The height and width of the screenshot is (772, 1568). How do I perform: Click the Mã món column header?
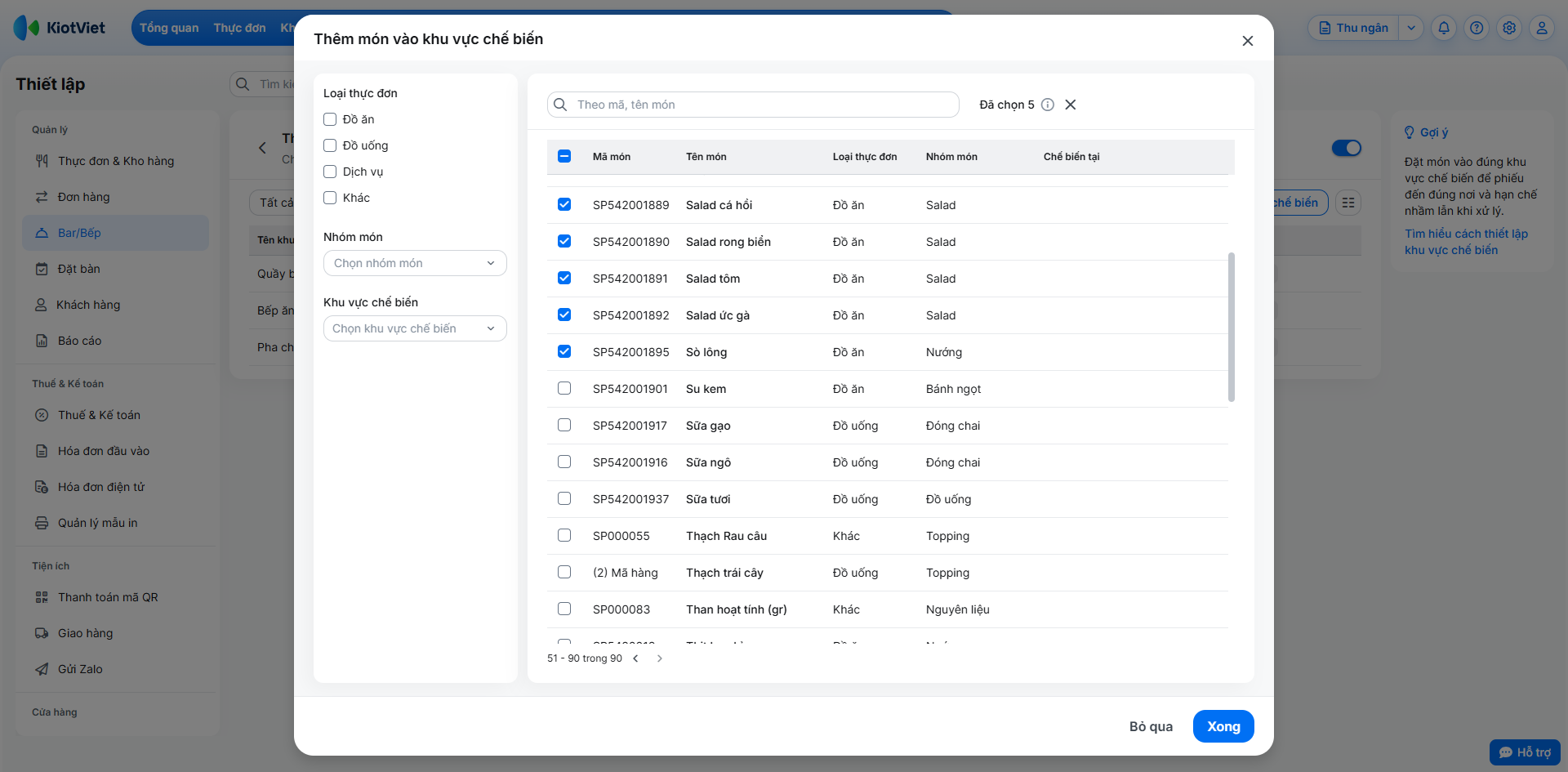pos(612,157)
